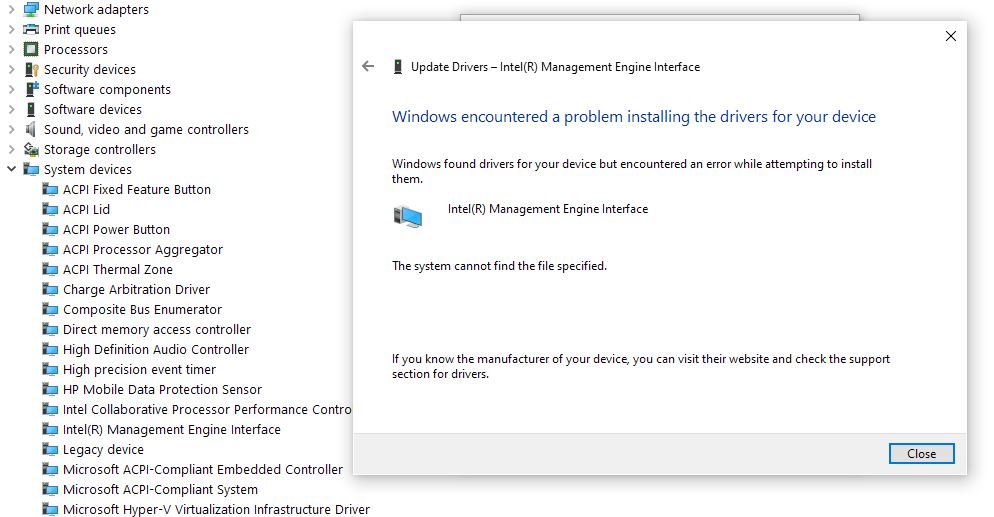Click the Software components puzzle icon
Screen dimensions: 994x517
coord(31,89)
